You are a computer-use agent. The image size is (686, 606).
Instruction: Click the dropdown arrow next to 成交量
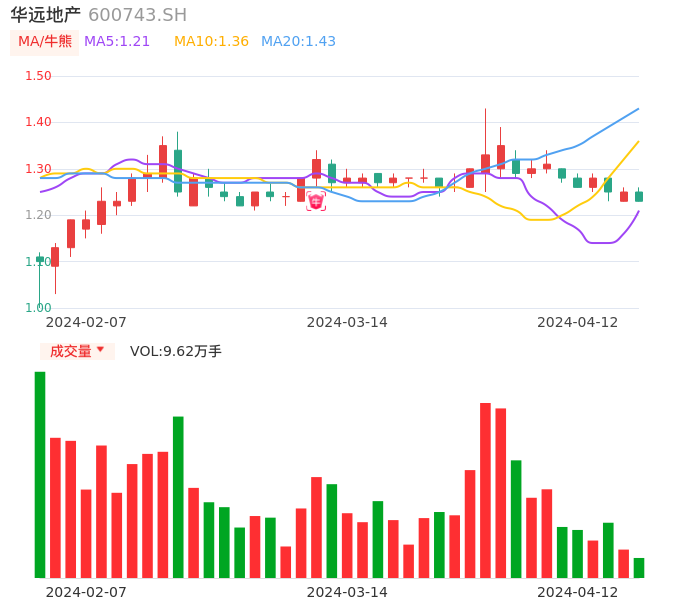coord(100,350)
